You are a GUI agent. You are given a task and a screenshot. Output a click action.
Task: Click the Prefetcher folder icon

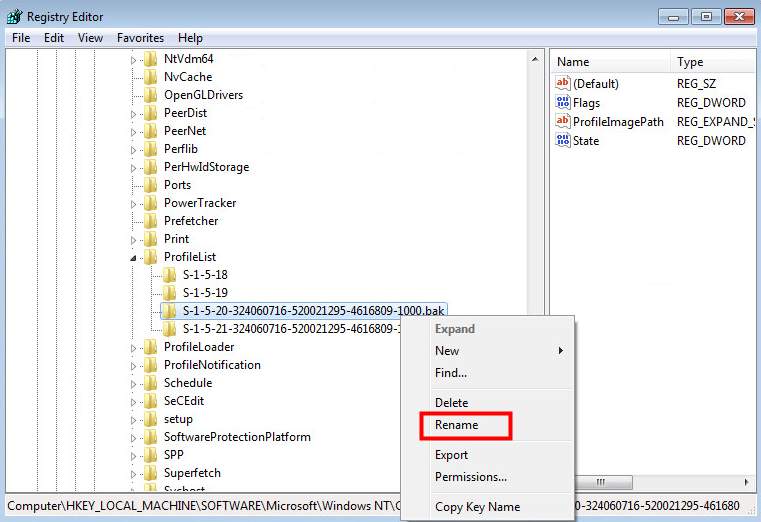pyautogui.click(x=150, y=221)
